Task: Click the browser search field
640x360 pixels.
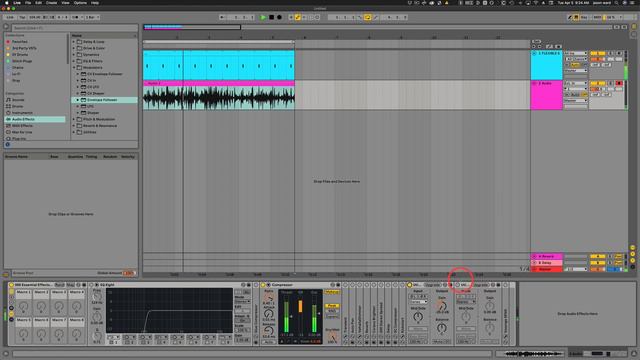Action: pos(74,28)
